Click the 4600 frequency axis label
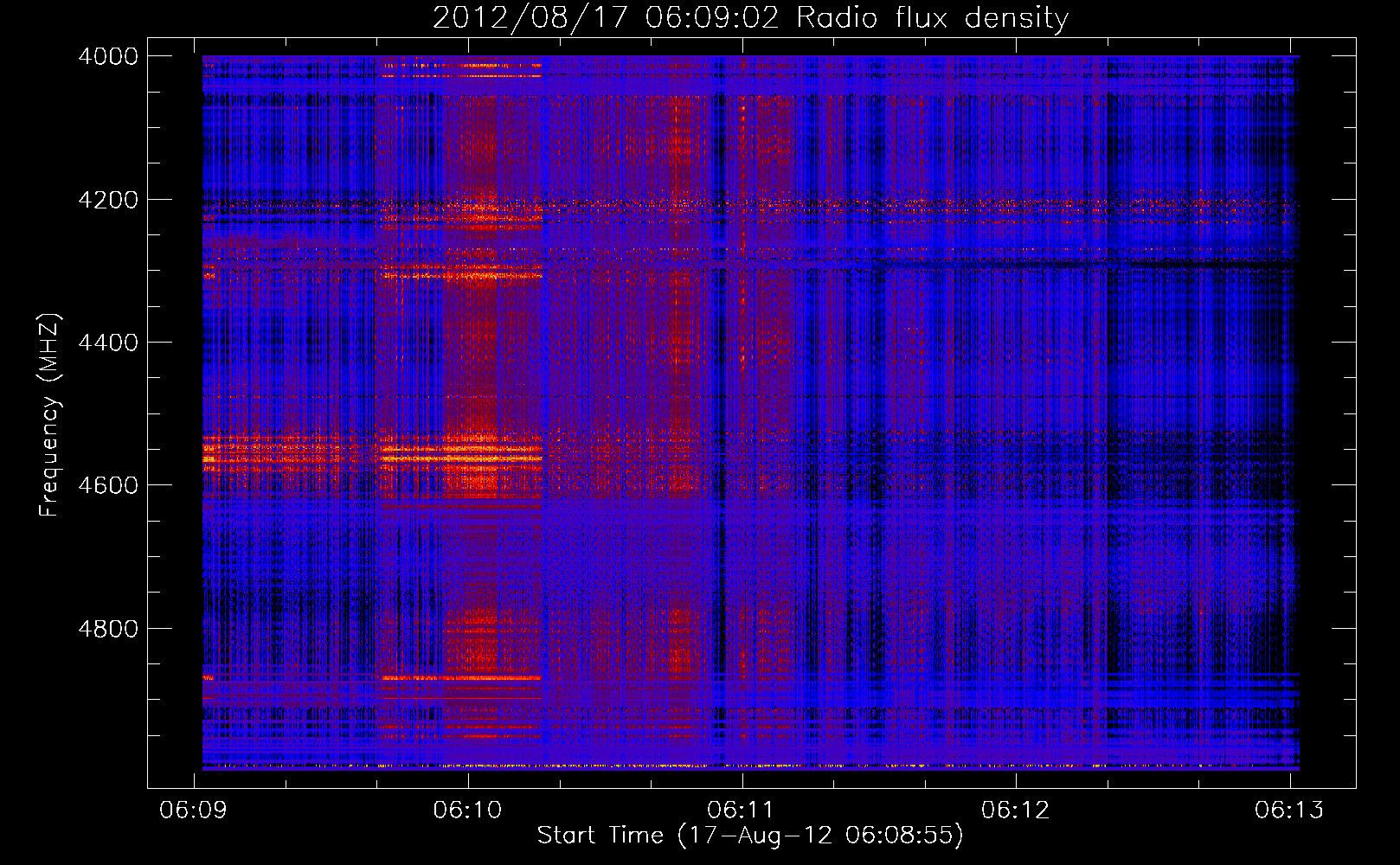 coord(108,486)
